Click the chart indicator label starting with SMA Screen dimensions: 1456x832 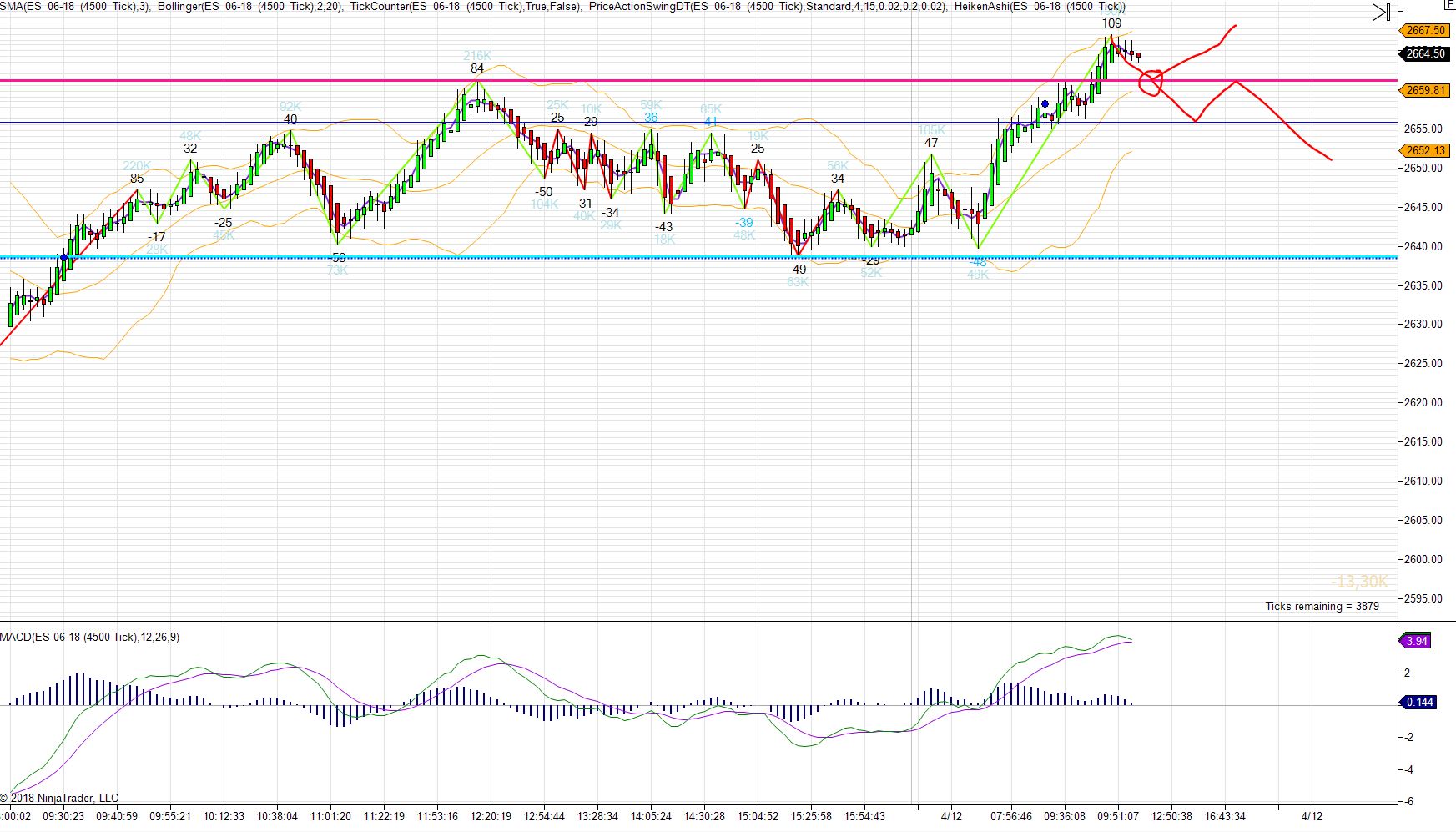75,7
